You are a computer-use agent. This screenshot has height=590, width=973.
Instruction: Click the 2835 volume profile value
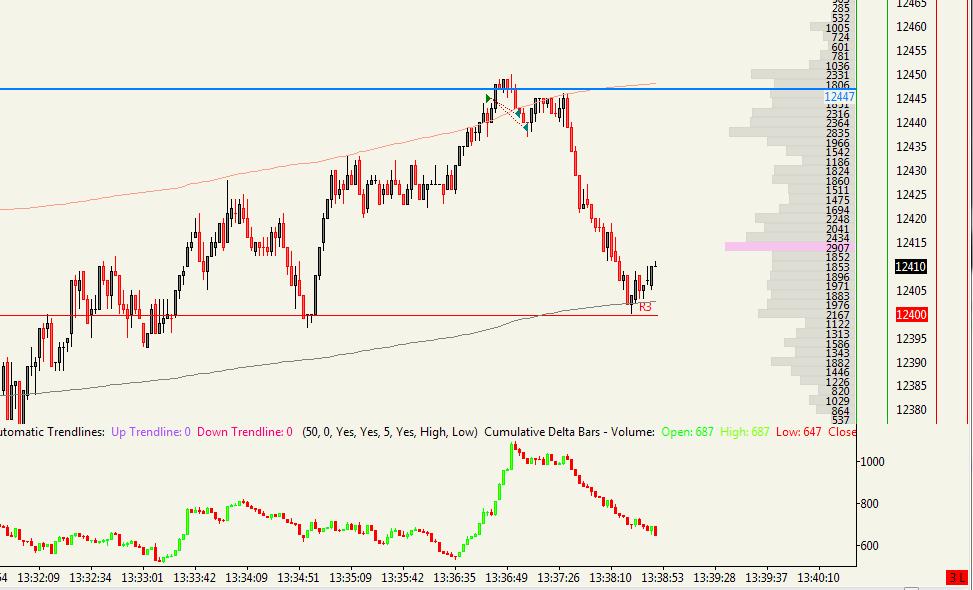click(x=838, y=133)
